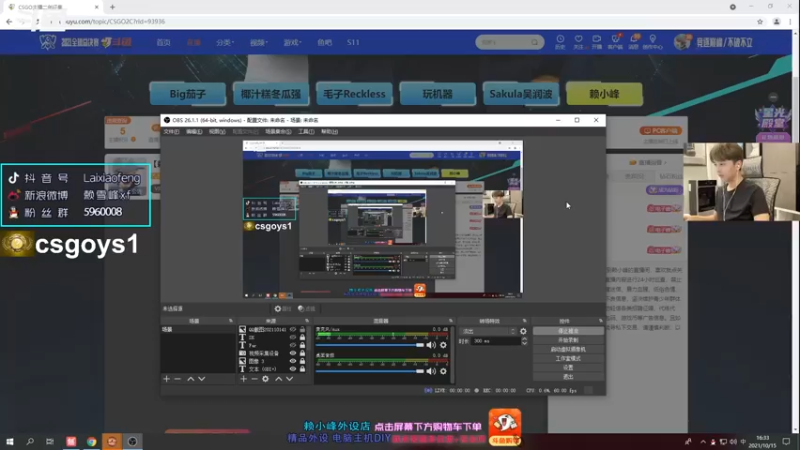Open OBS Help menu
This screenshot has height=450, width=800.
(330, 132)
